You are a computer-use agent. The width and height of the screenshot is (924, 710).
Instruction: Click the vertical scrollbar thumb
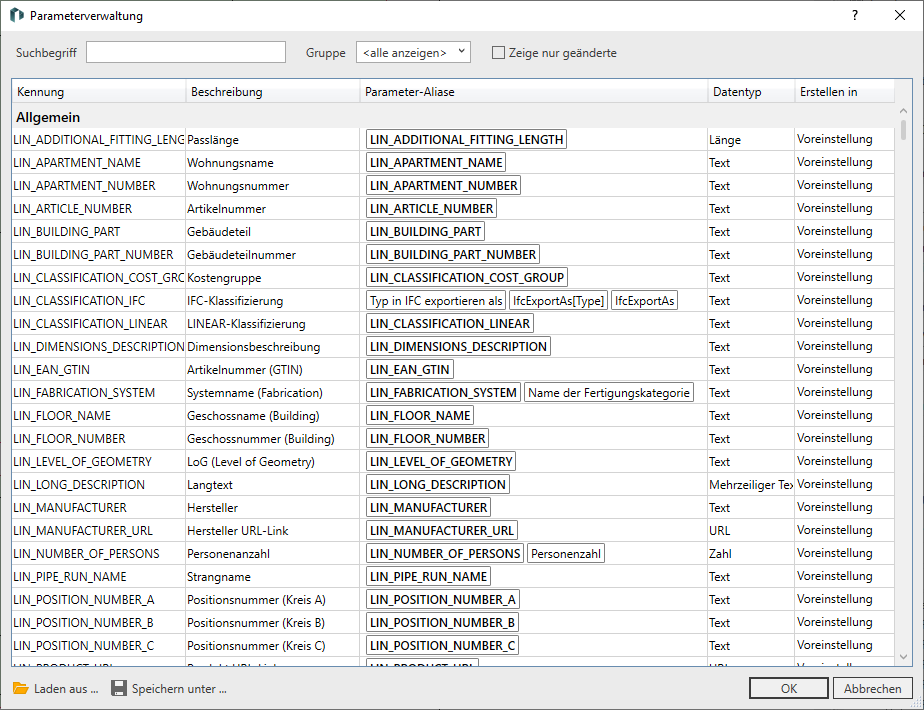pyautogui.click(x=903, y=129)
